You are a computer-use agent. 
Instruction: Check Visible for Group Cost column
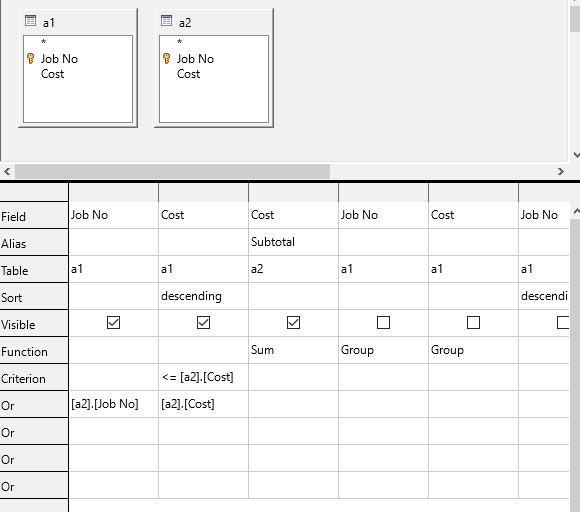click(473, 323)
